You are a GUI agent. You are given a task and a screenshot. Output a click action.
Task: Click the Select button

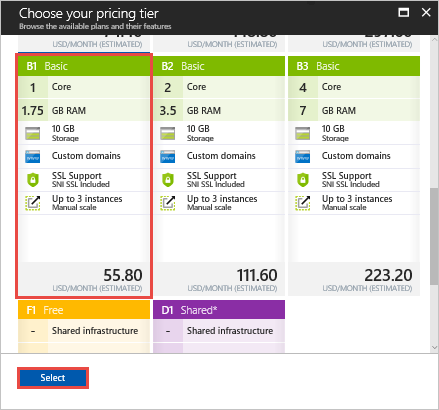(x=53, y=378)
